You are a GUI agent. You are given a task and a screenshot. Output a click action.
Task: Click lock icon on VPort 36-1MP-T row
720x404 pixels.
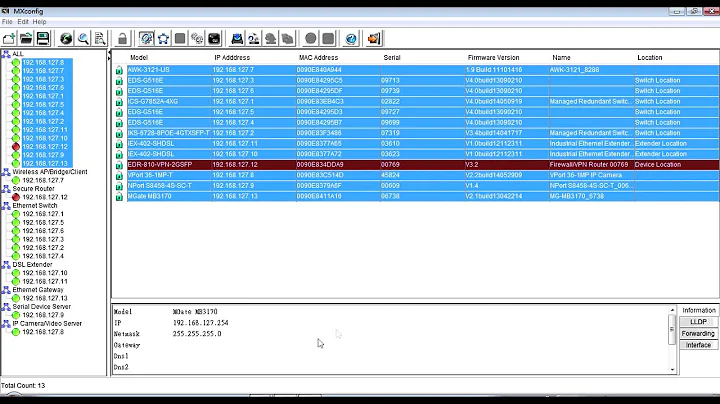point(119,175)
